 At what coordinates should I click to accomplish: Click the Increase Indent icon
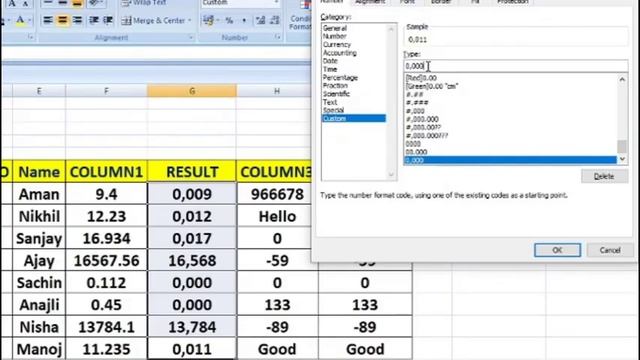(x=108, y=20)
